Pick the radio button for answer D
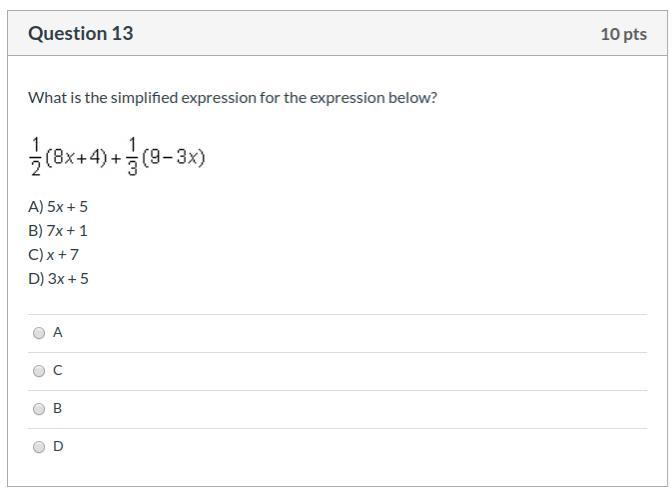This screenshot has height=489, width=671. pos(39,447)
